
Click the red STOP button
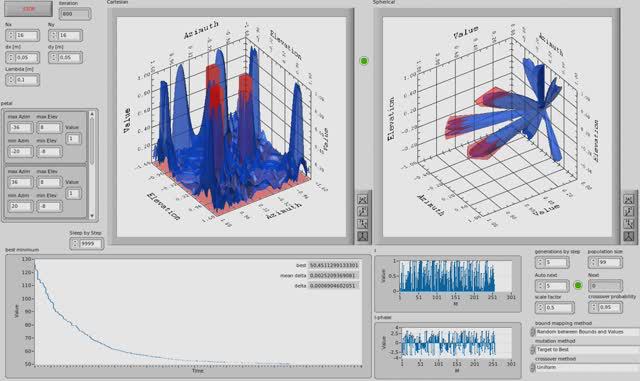click(29, 9)
